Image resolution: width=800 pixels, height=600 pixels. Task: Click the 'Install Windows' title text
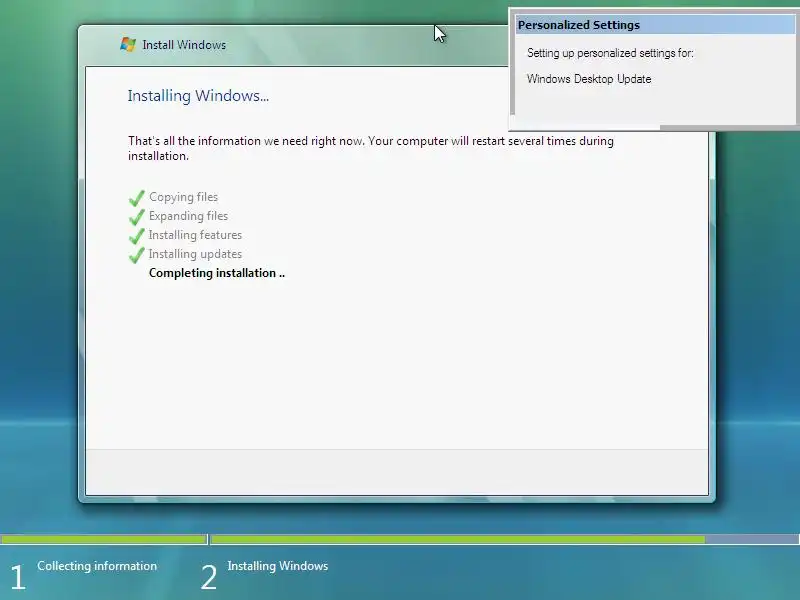[184, 45]
